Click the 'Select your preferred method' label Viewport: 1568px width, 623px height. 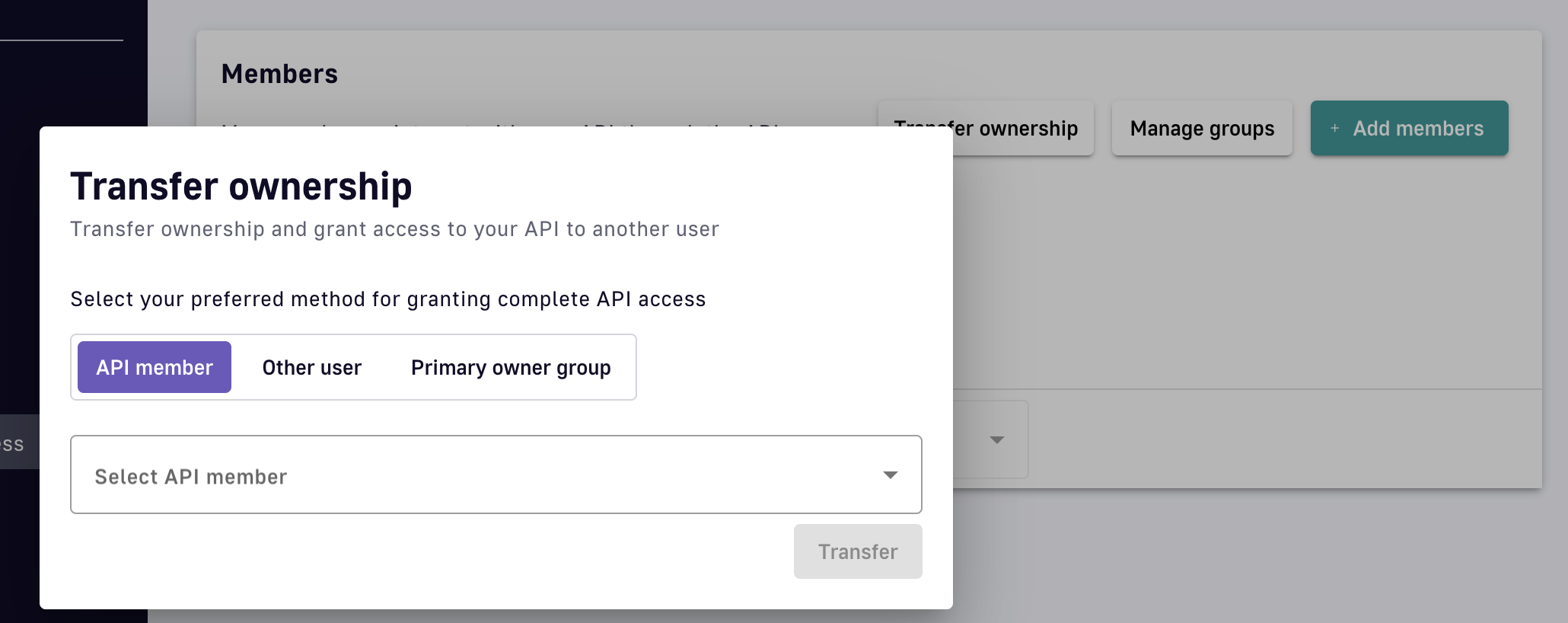coord(388,299)
